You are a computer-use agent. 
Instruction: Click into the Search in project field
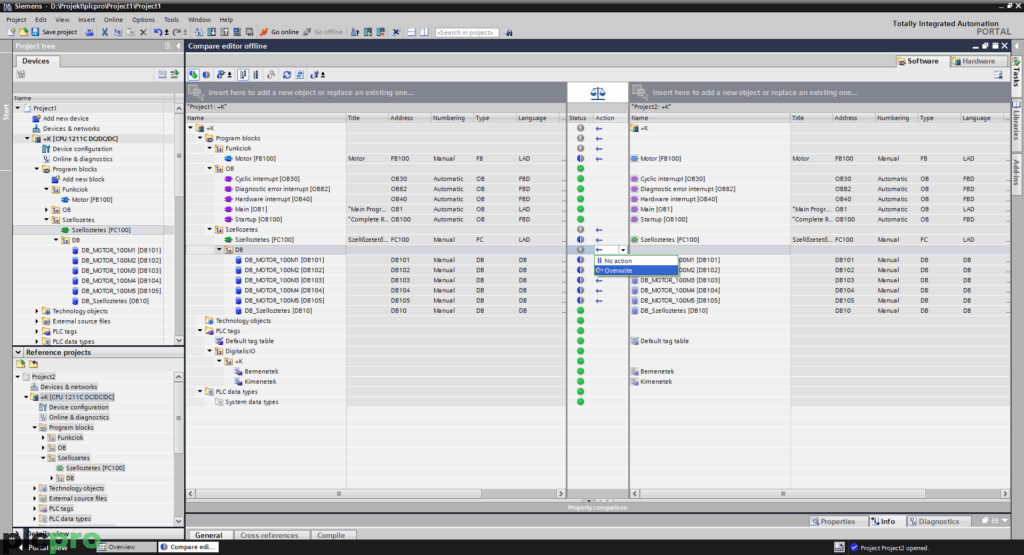pyautogui.click(x=467, y=32)
